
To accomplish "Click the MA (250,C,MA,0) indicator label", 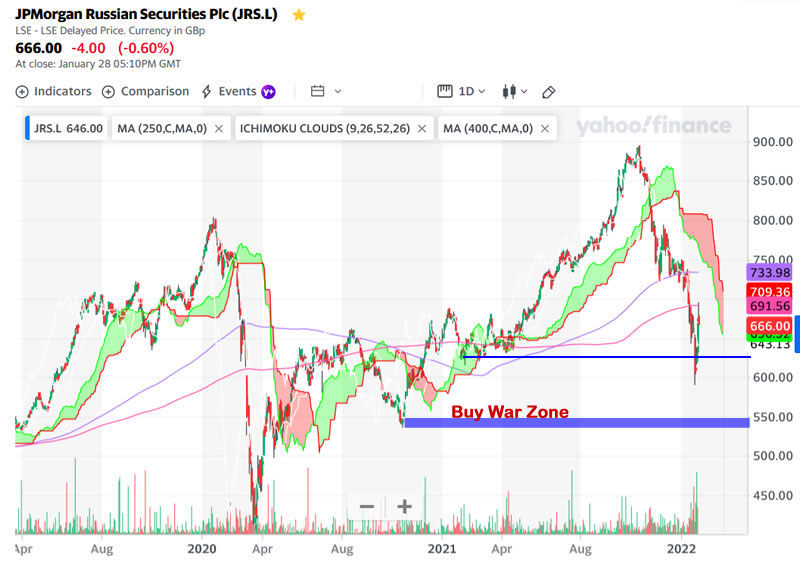I will coord(162,128).
